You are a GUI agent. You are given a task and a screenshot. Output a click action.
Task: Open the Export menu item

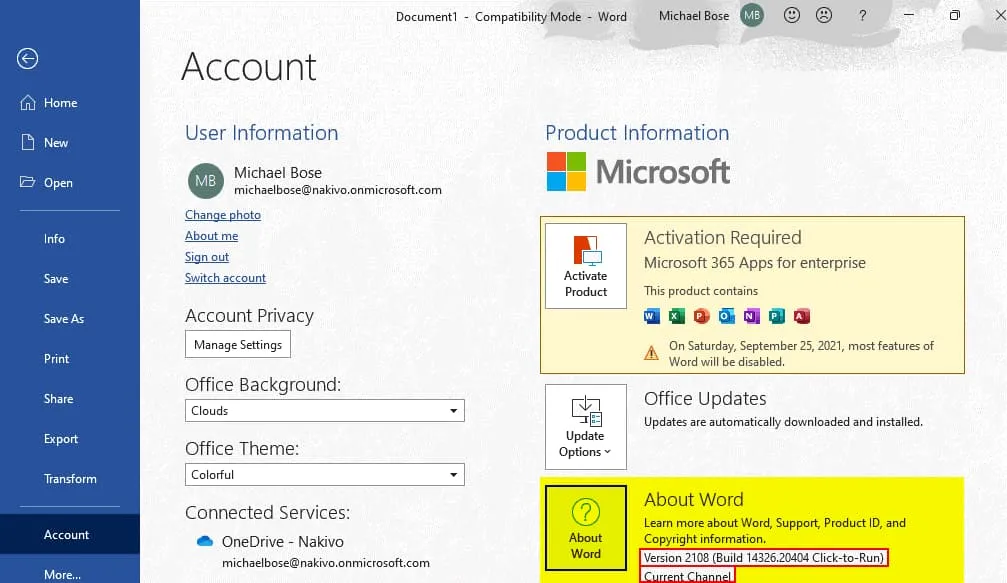coord(60,439)
